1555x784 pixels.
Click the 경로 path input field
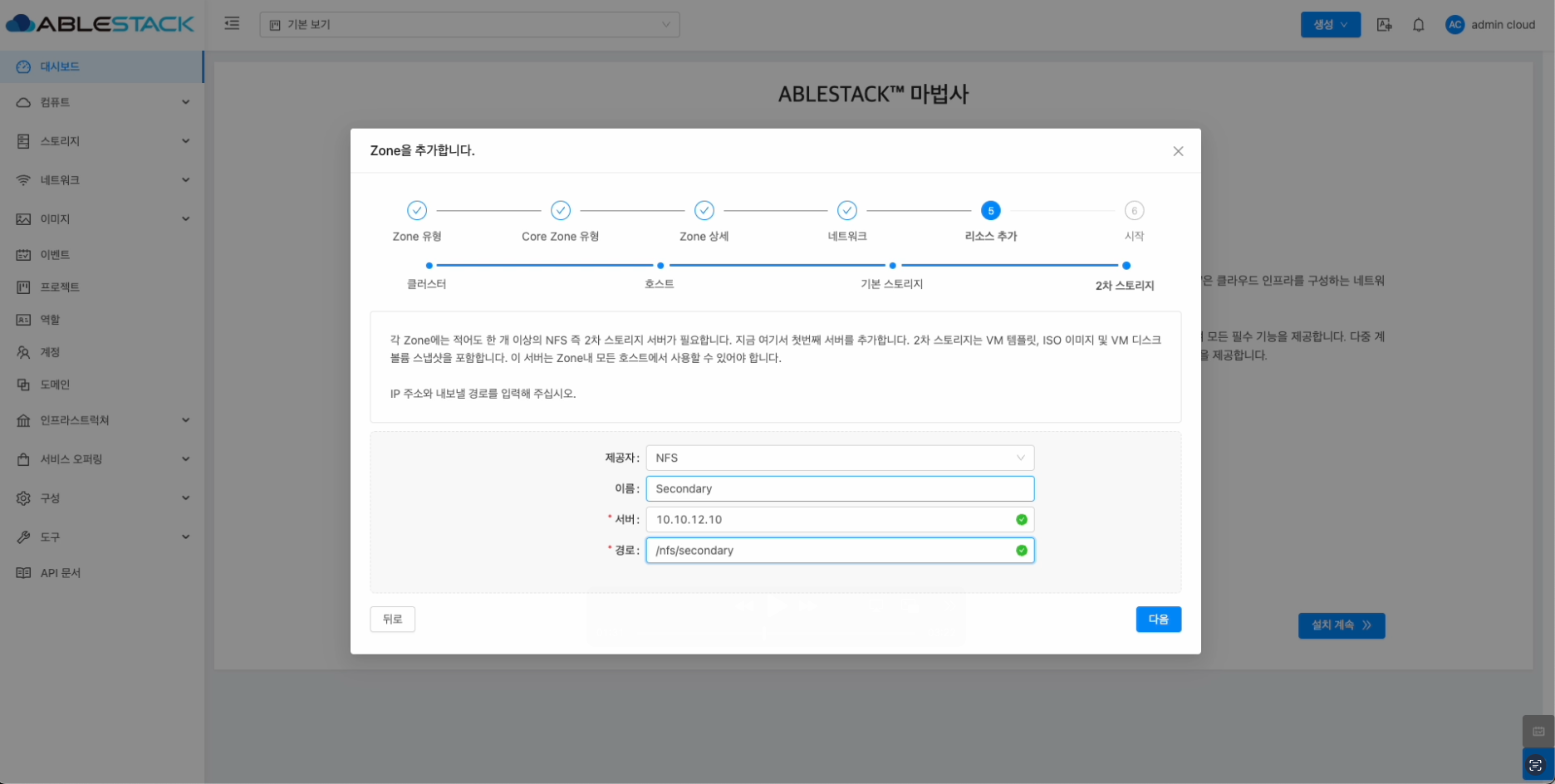pyautogui.click(x=831, y=551)
